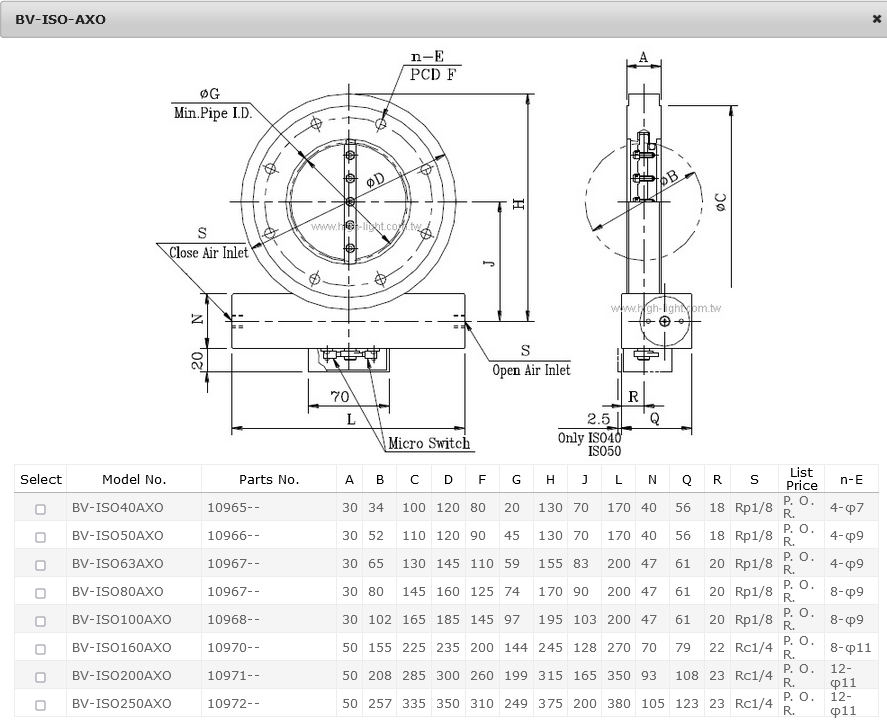Enable the BV-ISO80AXO checkbox
This screenshot has height=723, width=887.
click(41, 593)
